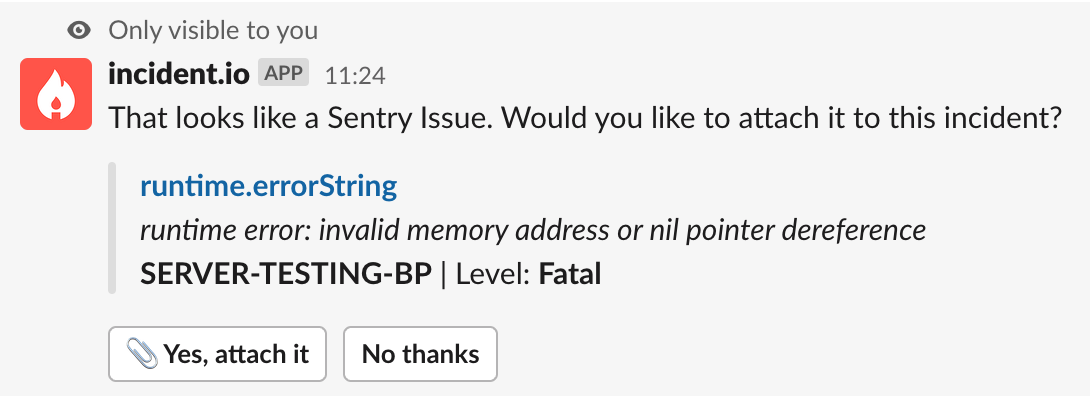Viewport: 1090px width, 396px height.
Task: Click the paperclip icon on attach button
Action: (143, 354)
